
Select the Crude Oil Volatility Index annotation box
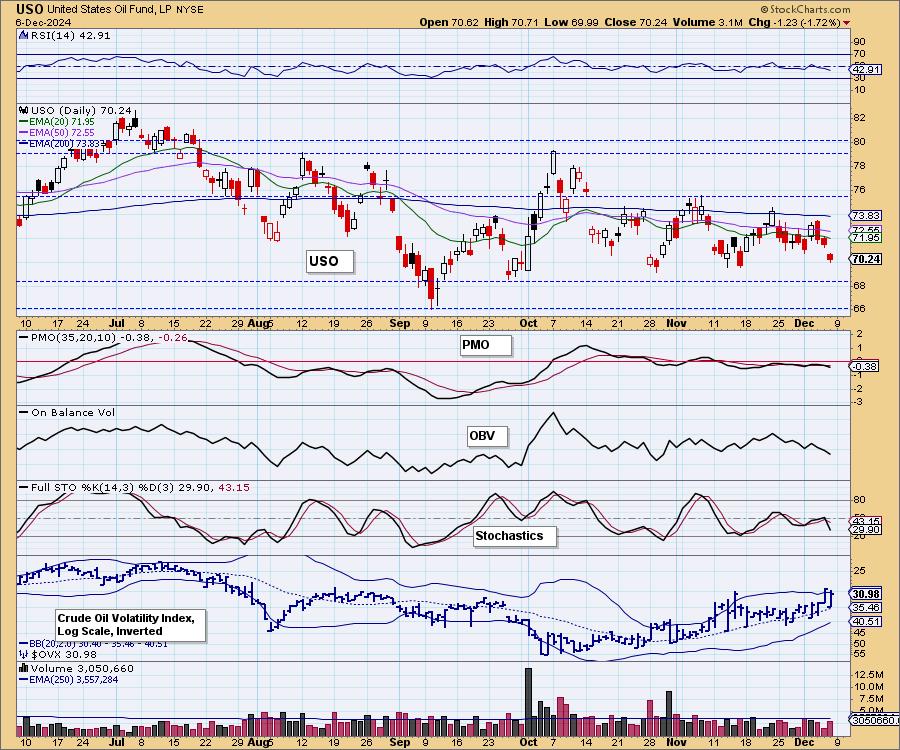(130, 625)
